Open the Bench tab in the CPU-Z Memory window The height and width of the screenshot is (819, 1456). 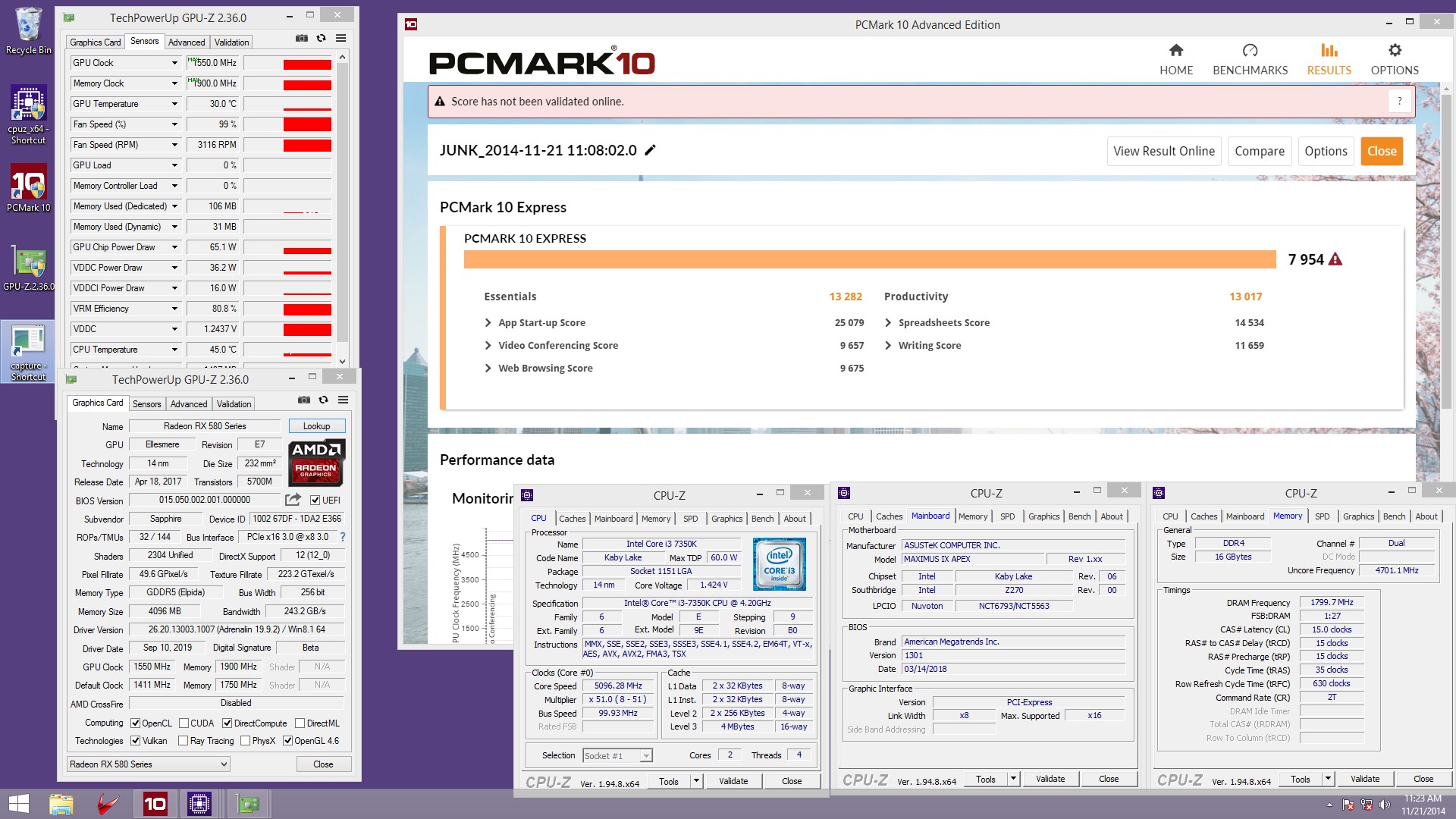coord(1394,516)
